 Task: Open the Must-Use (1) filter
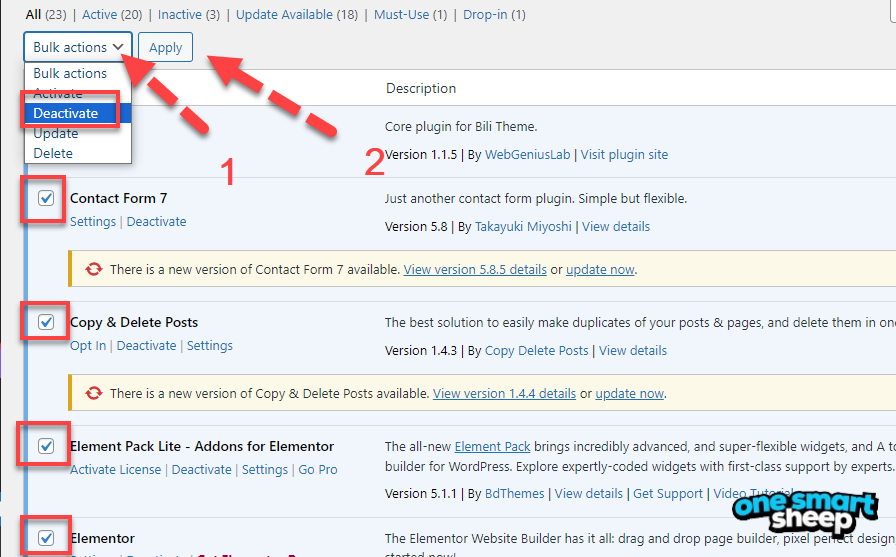(410, 14)
